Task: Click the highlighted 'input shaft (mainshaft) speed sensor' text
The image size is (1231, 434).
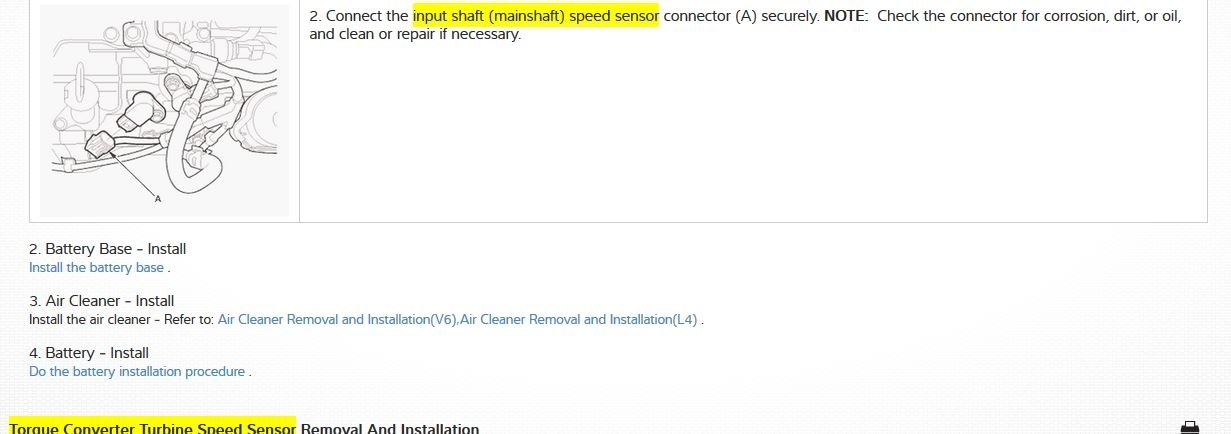Action: tap(535, 16)
